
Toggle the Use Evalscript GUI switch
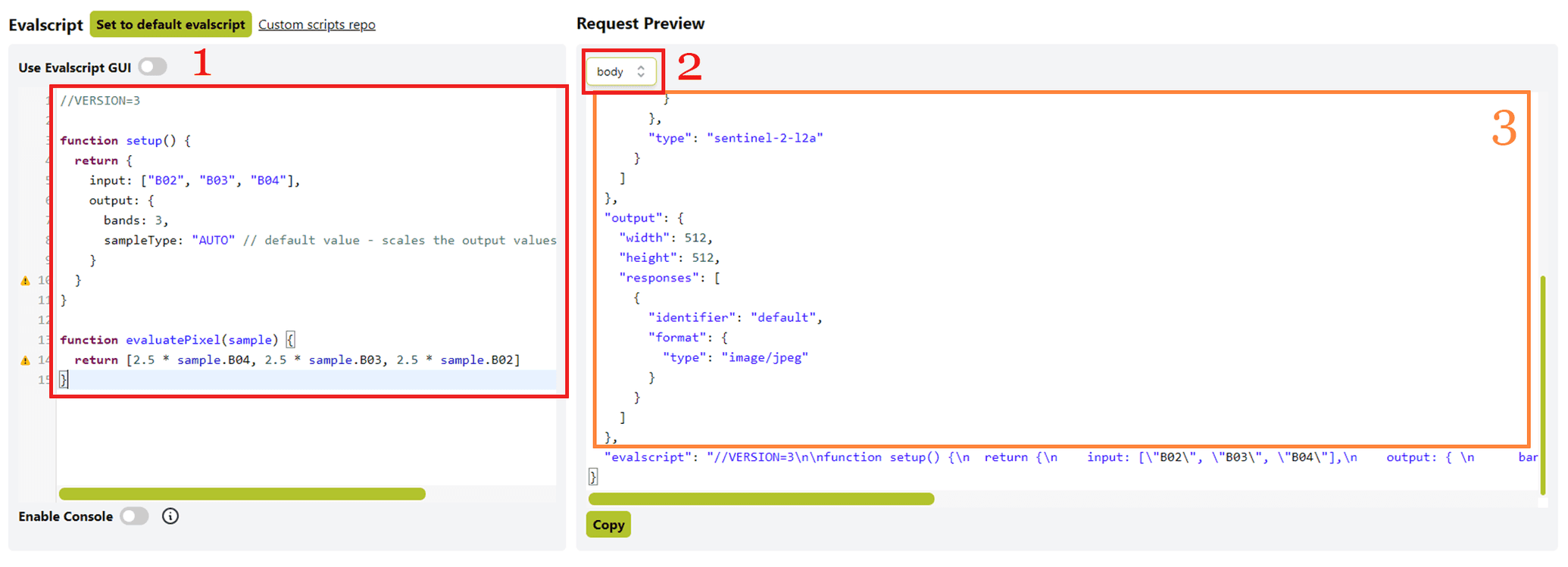tap(152, 67)
